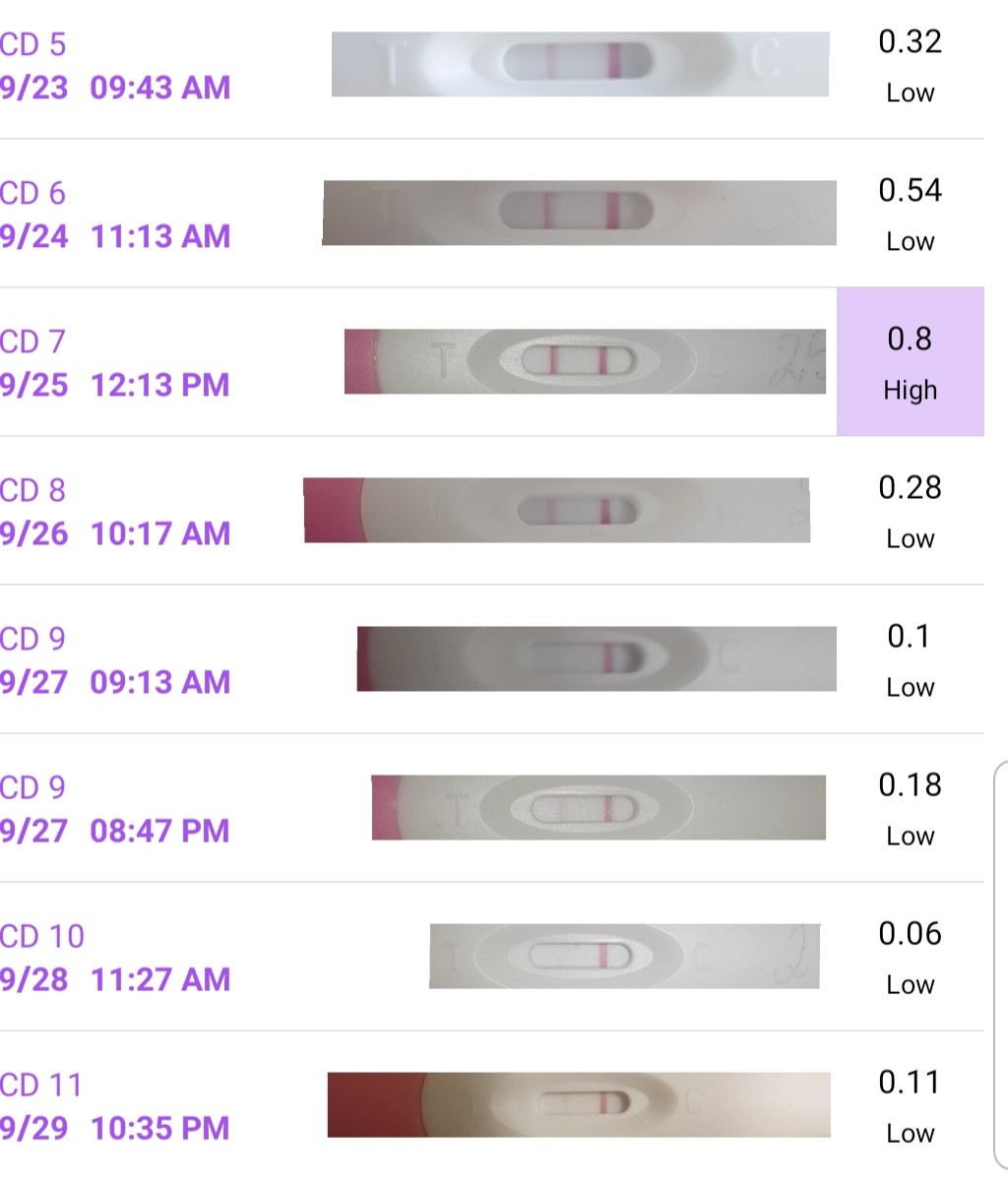View the CD 10 test strip photo
The image size is (1008, 1182).
pos(624,956)
